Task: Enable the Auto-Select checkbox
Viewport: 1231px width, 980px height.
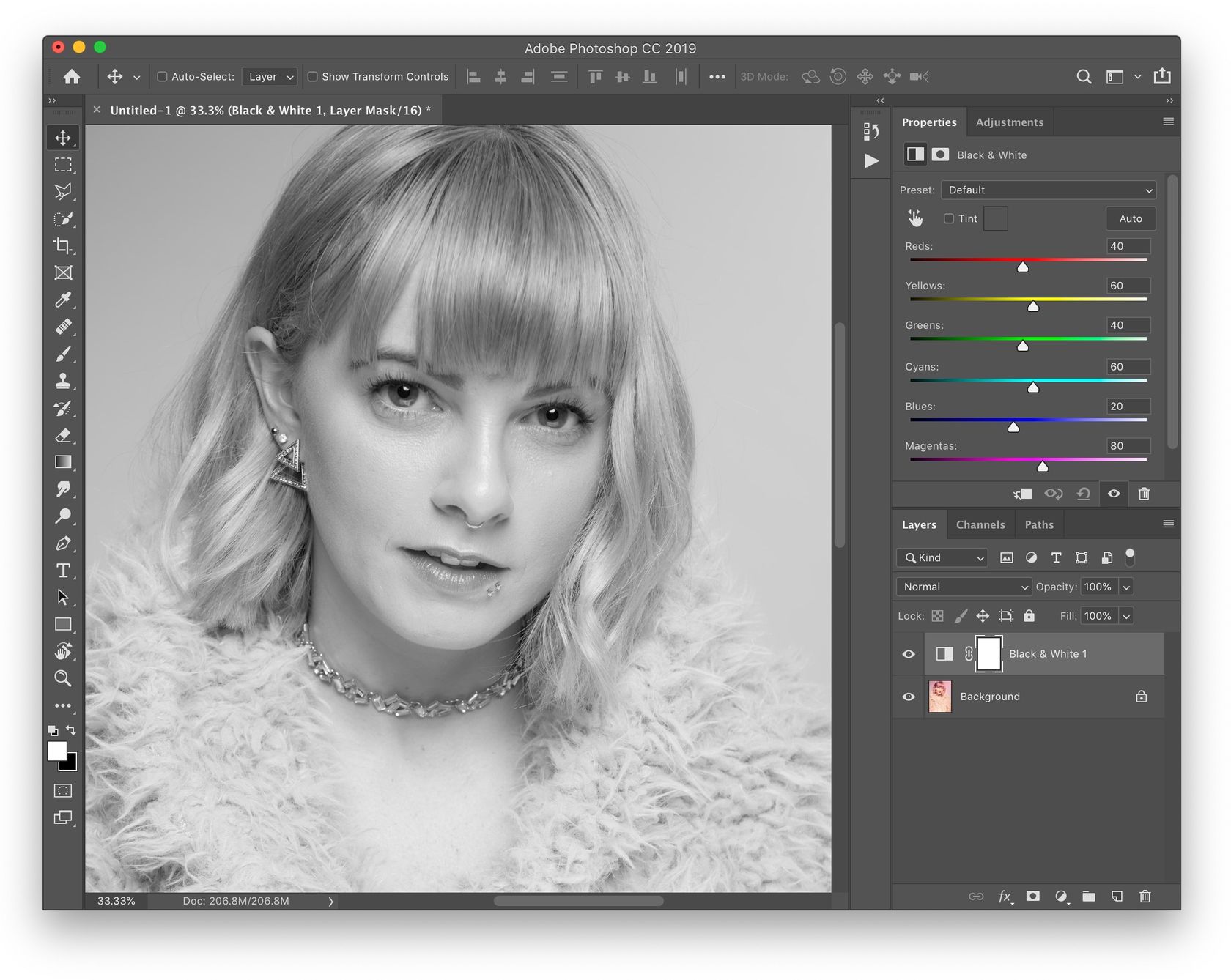Action: click(x=163, y=76)
